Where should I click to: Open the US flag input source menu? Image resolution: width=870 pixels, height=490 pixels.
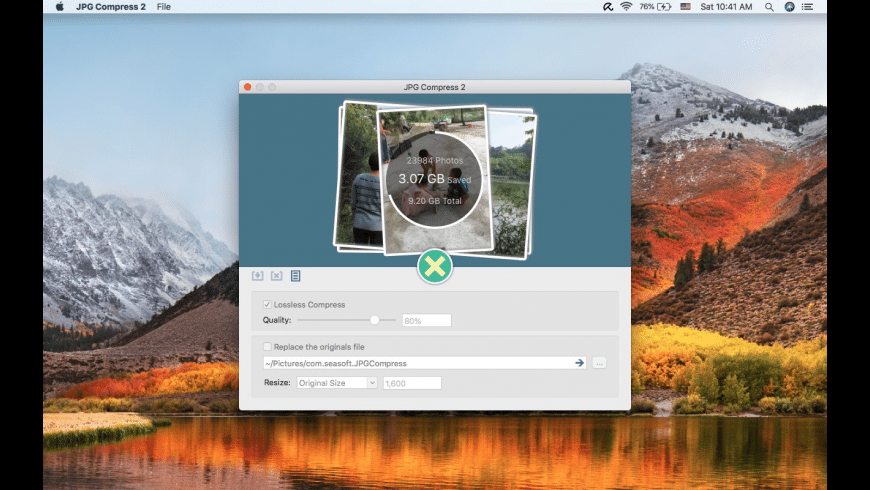[x=685, y=7]
